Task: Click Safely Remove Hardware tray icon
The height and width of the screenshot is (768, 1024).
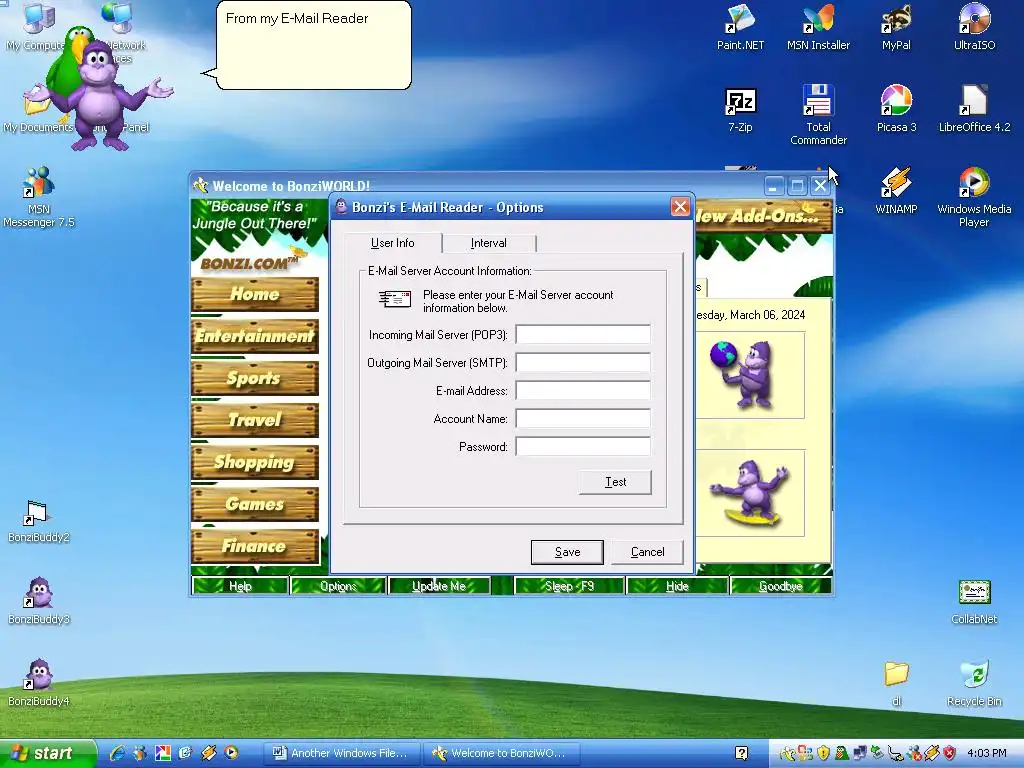Action: tap(877, 754)
